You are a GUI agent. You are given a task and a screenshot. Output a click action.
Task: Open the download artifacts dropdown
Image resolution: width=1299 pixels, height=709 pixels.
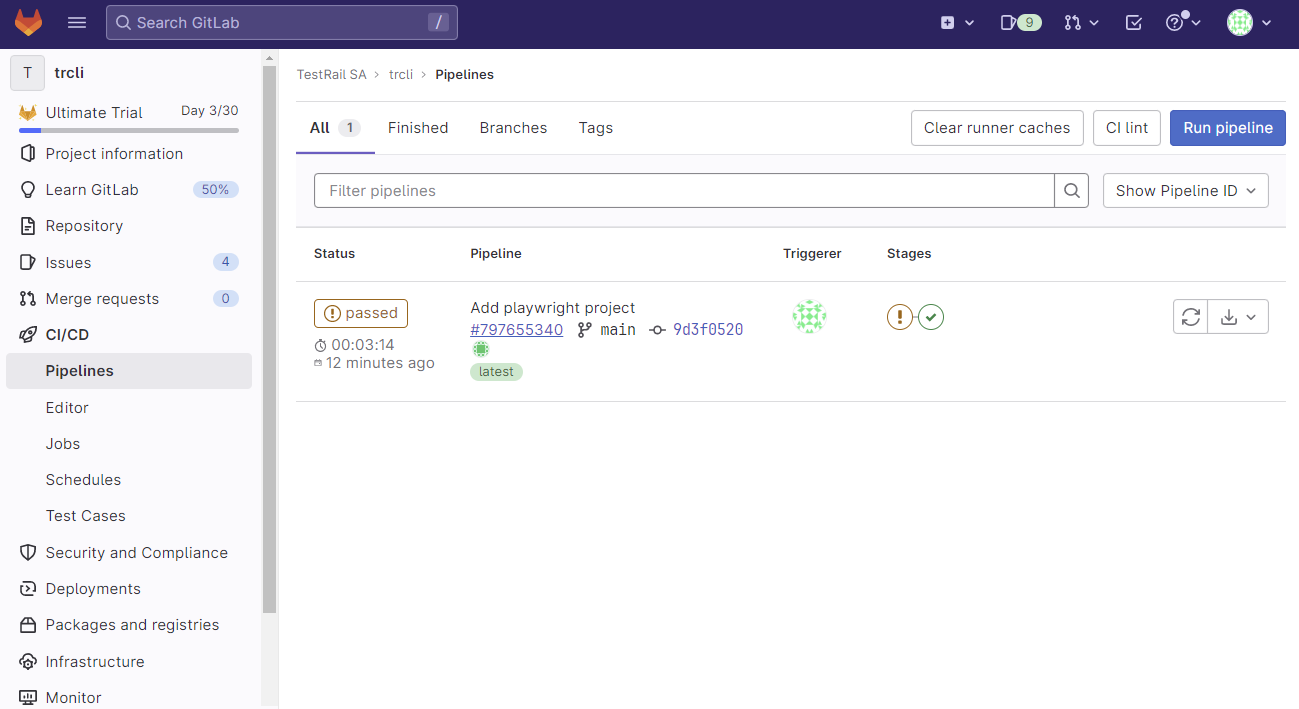click(x=1238, y=317)
